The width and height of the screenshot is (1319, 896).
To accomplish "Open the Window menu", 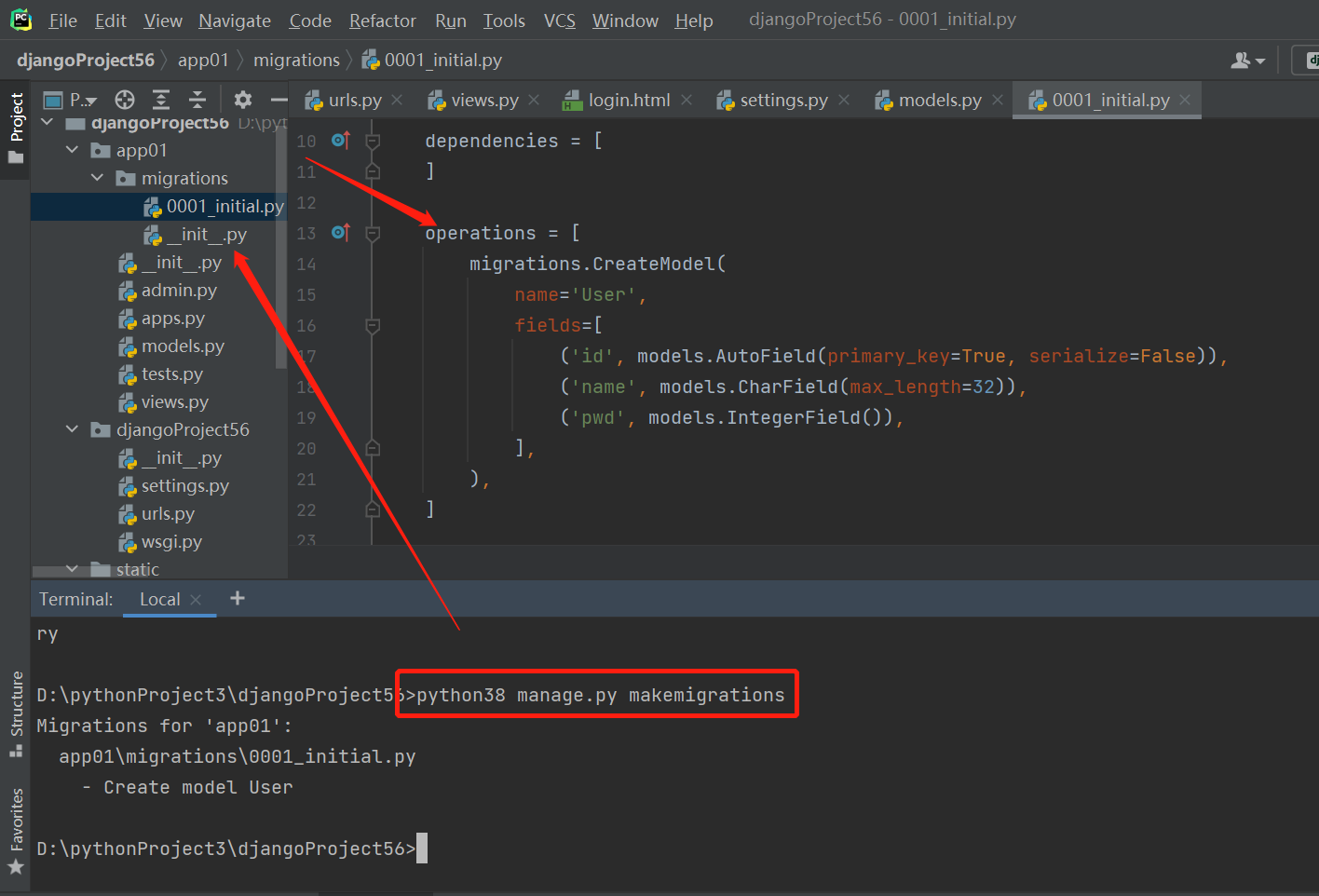I will click(x=625, y=20).
